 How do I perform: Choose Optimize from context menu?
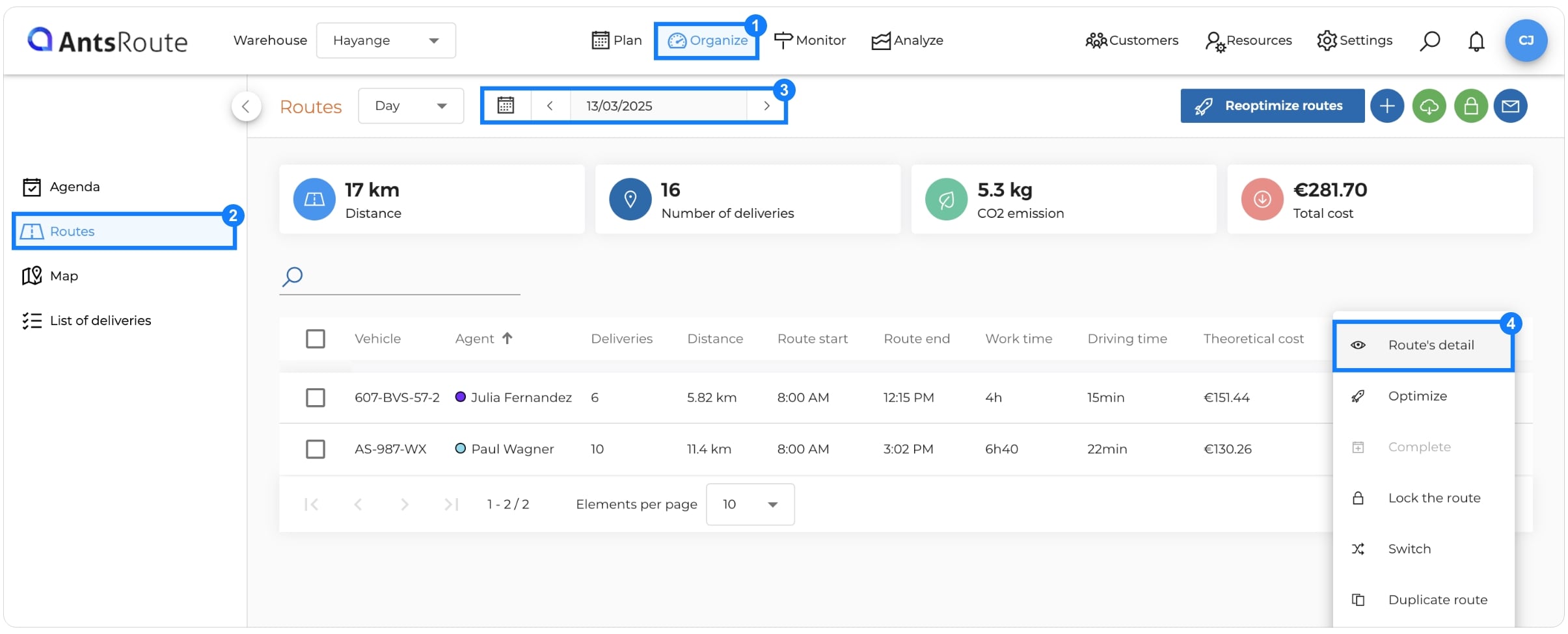[1423, 396]
